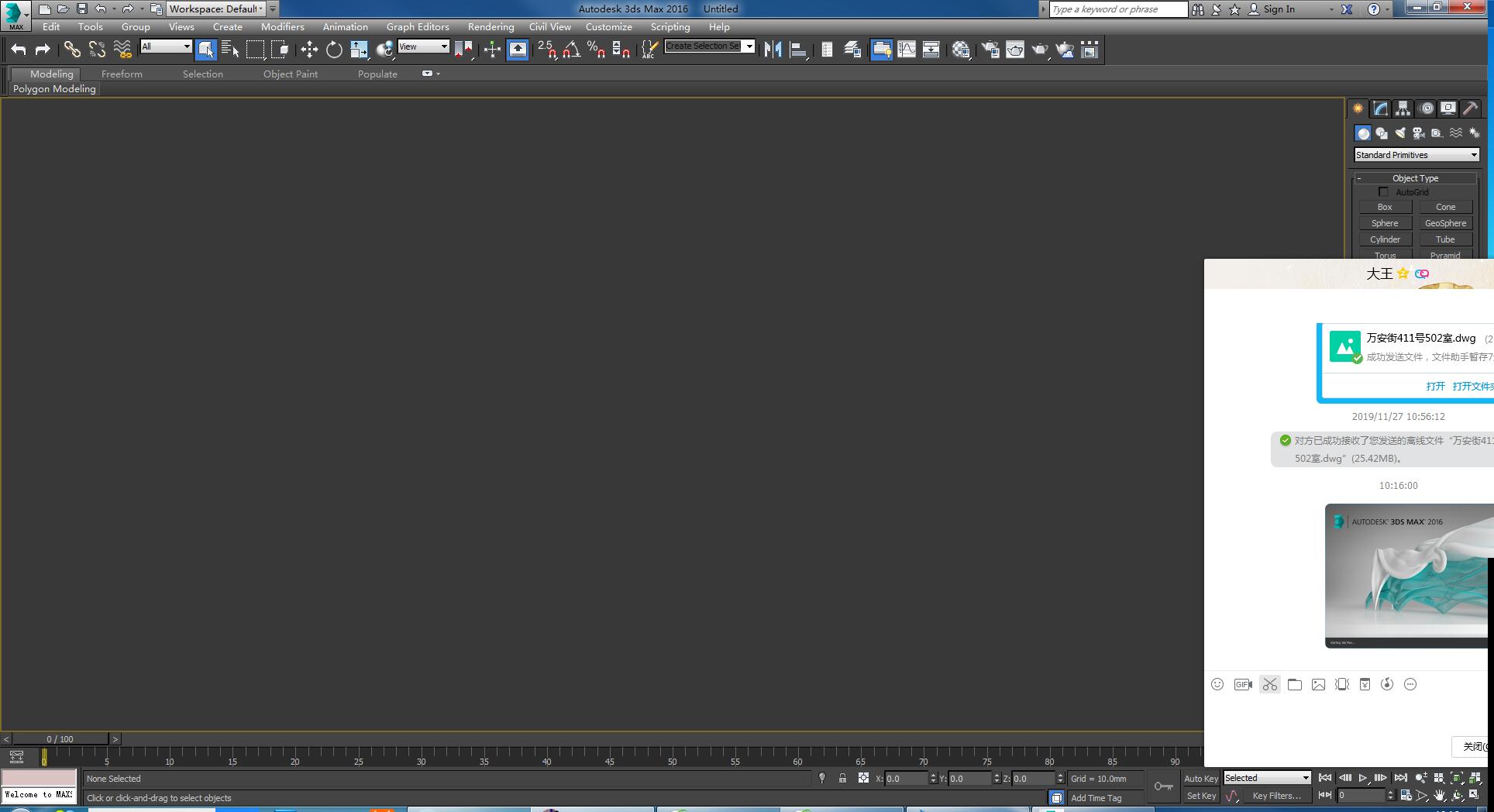Select the Move tool in main toolbar
This screenshot has width=1494, height=812.
pos(309,50)
